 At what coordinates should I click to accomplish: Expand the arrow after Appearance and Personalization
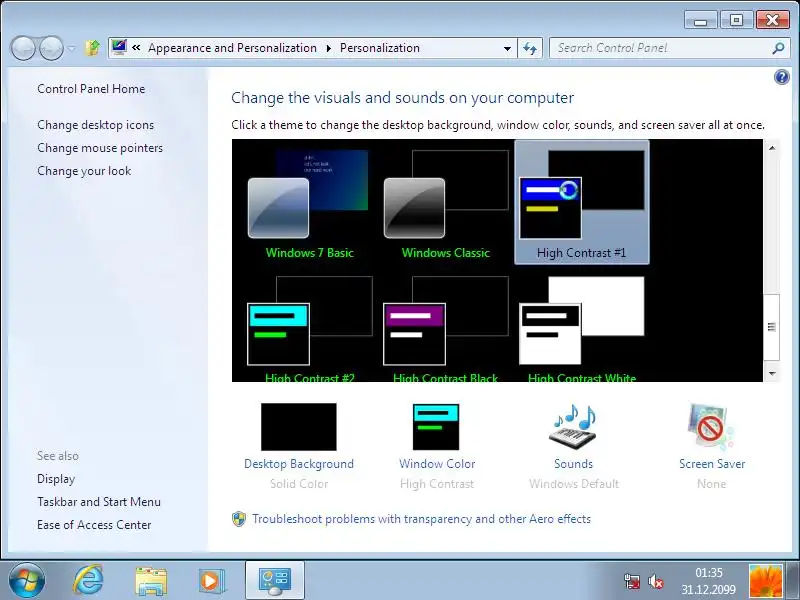pos(329,48)
